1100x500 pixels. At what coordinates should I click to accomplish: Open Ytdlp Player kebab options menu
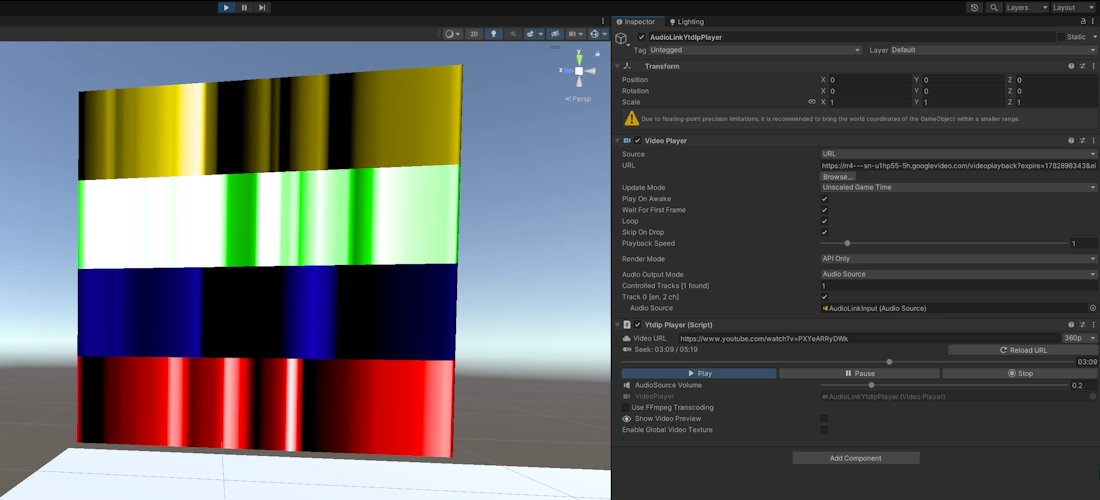1094,325
